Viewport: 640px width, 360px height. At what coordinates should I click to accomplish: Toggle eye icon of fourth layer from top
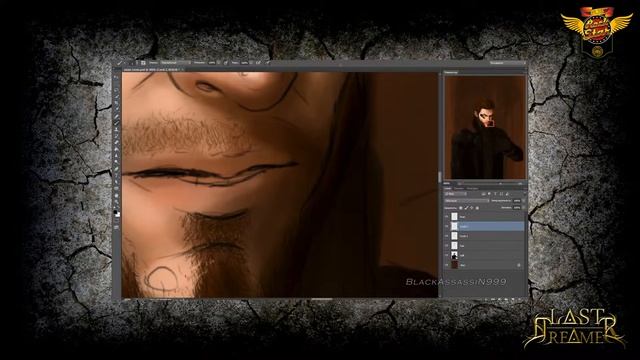pyautogui.click(x=446, y=246)
